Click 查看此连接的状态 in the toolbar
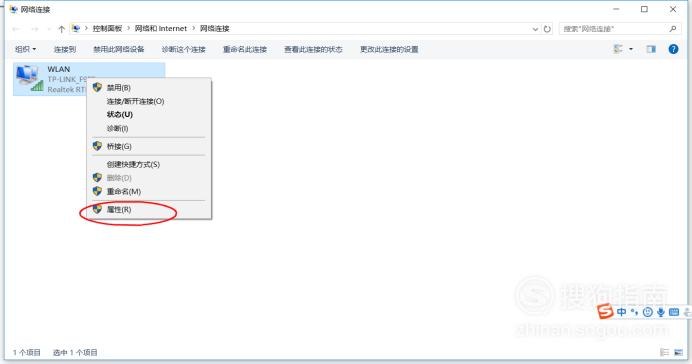Screen dimensions: 692x364 [x=313, y=49]
